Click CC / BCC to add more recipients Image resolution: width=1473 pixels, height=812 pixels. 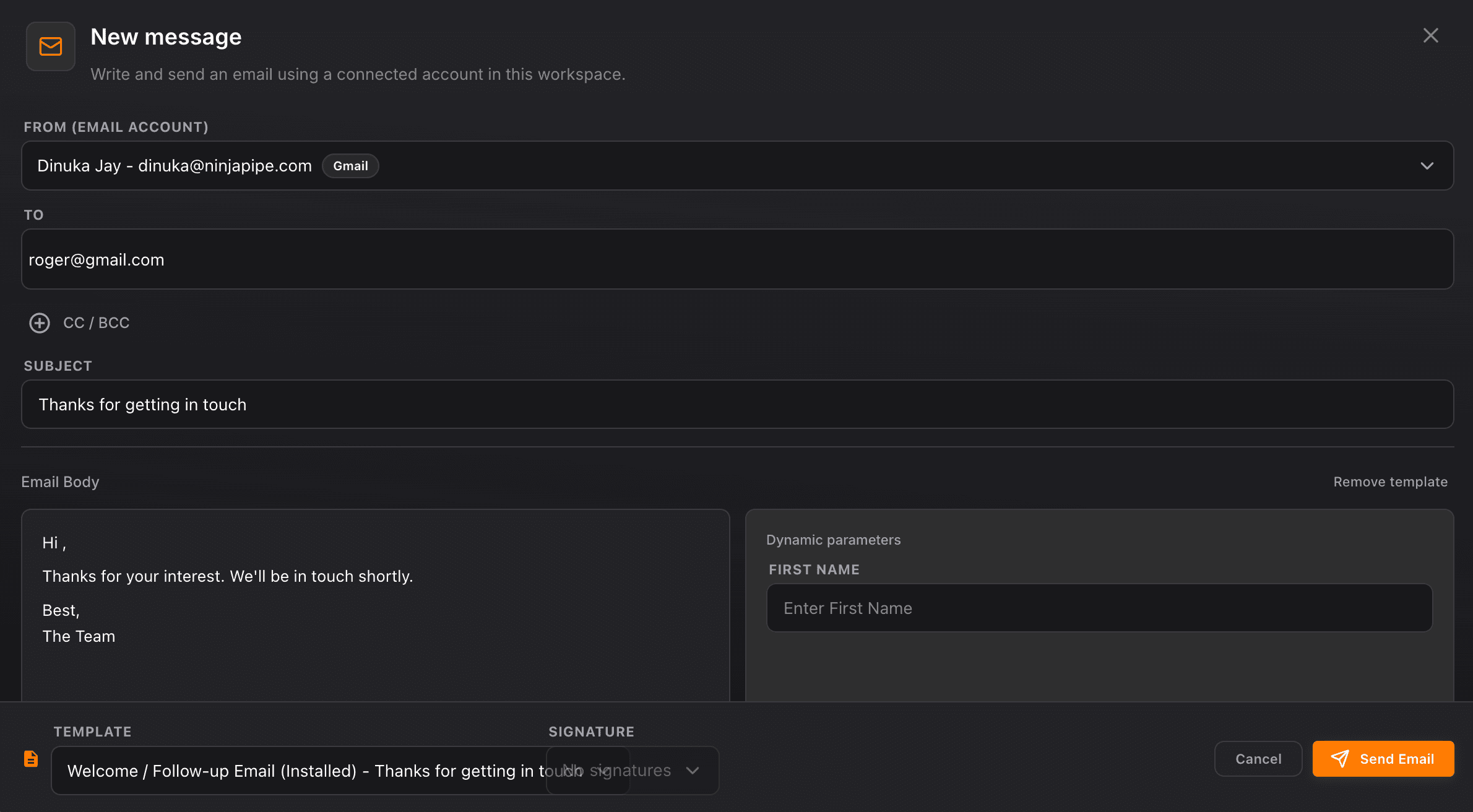95,322
